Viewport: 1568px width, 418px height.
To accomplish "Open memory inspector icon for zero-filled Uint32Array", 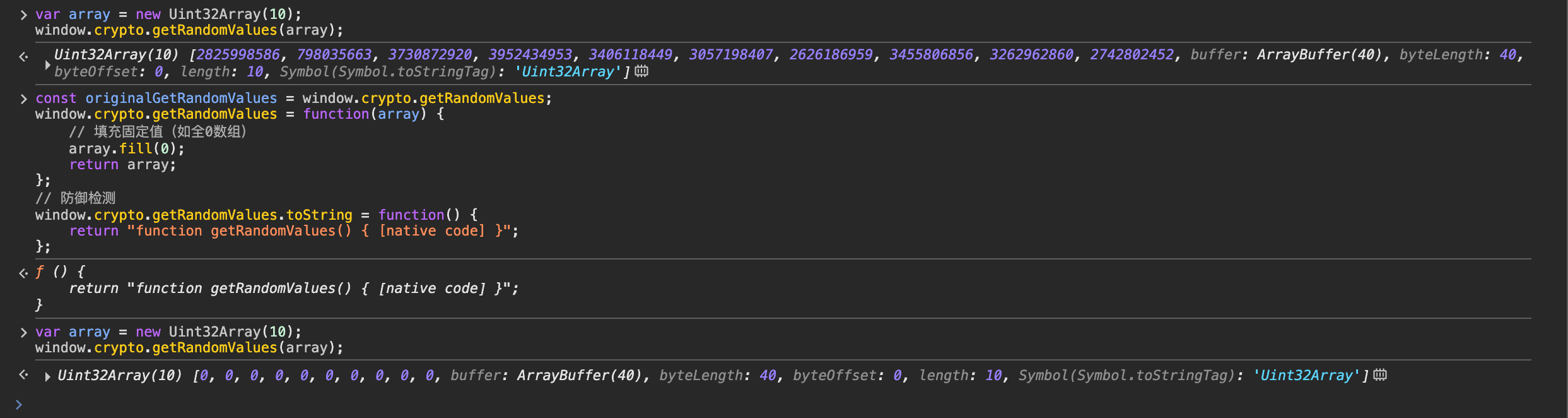I will [x=1380, y=375].
